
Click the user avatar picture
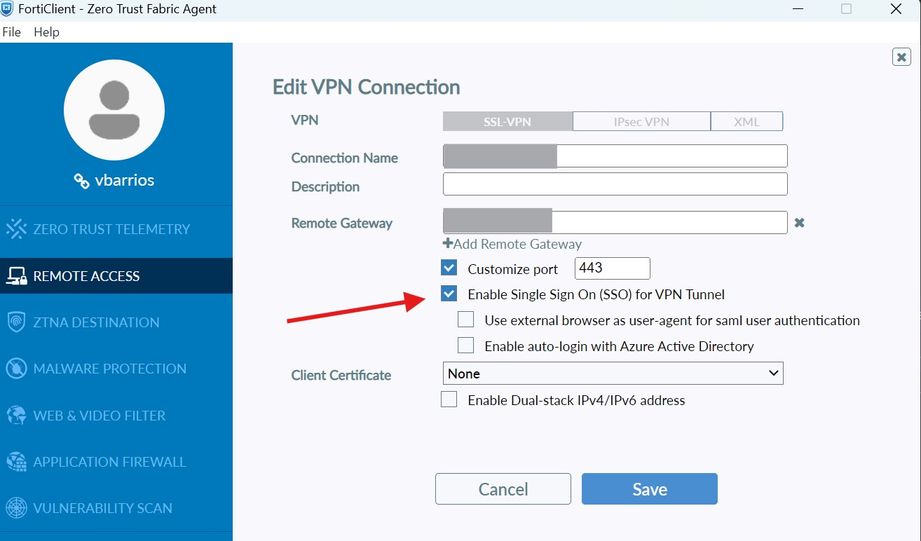[x=114, y=109]
